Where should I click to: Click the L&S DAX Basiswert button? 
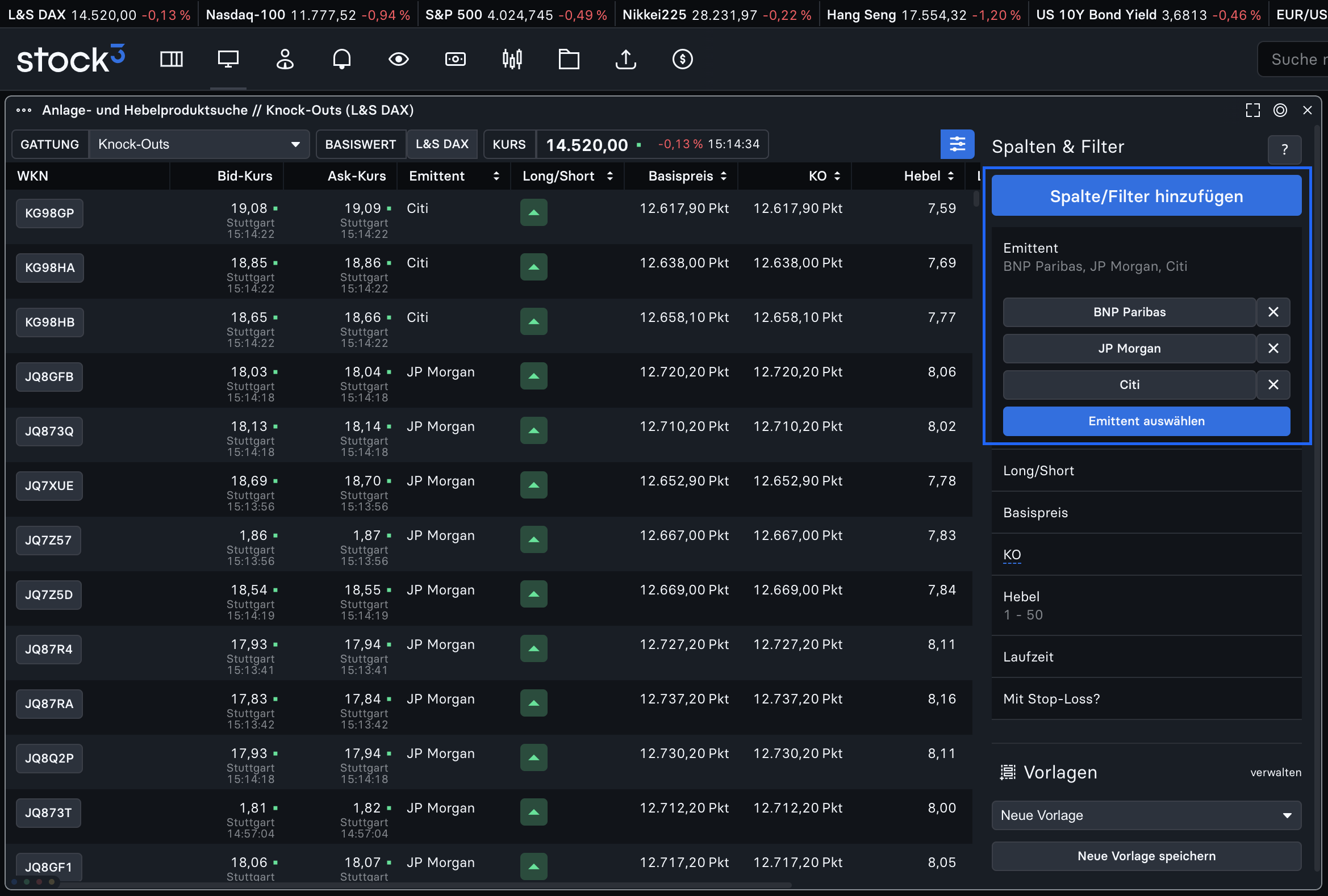442,144
